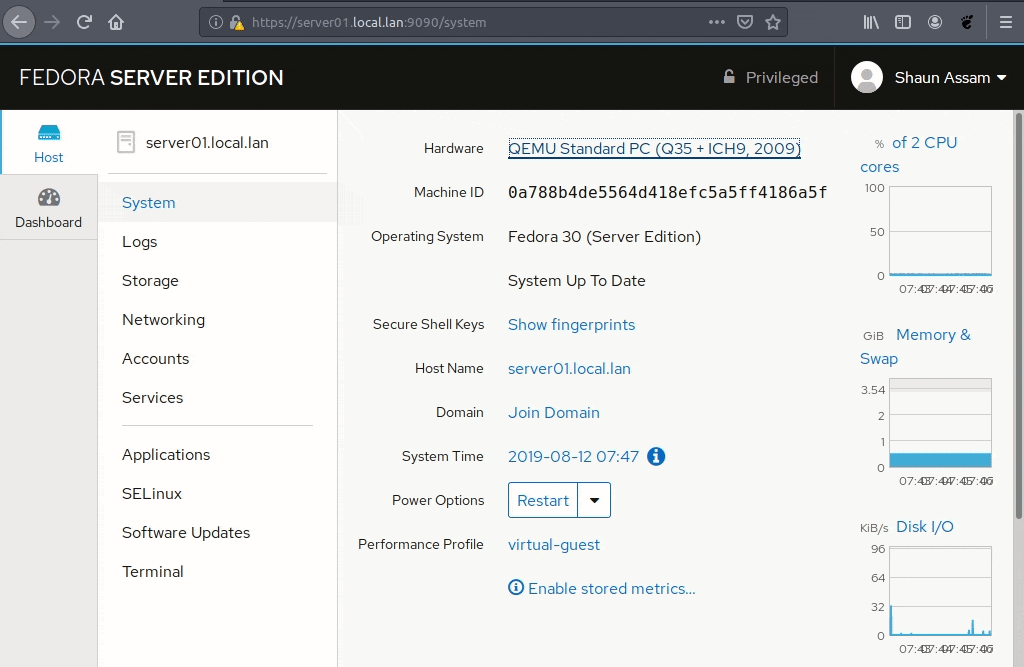
Task: Click Show fingerprints link
Action: point(571,324)
